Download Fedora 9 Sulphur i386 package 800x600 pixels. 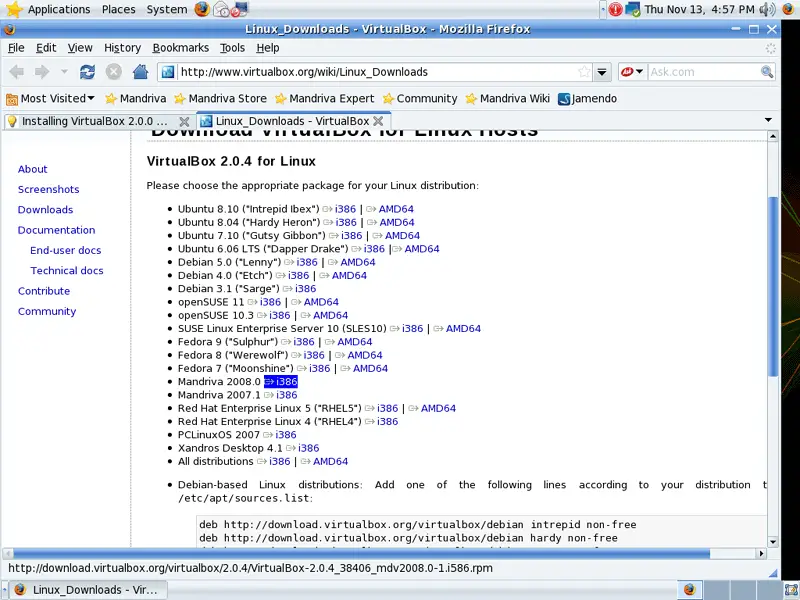tap(304, 342)
